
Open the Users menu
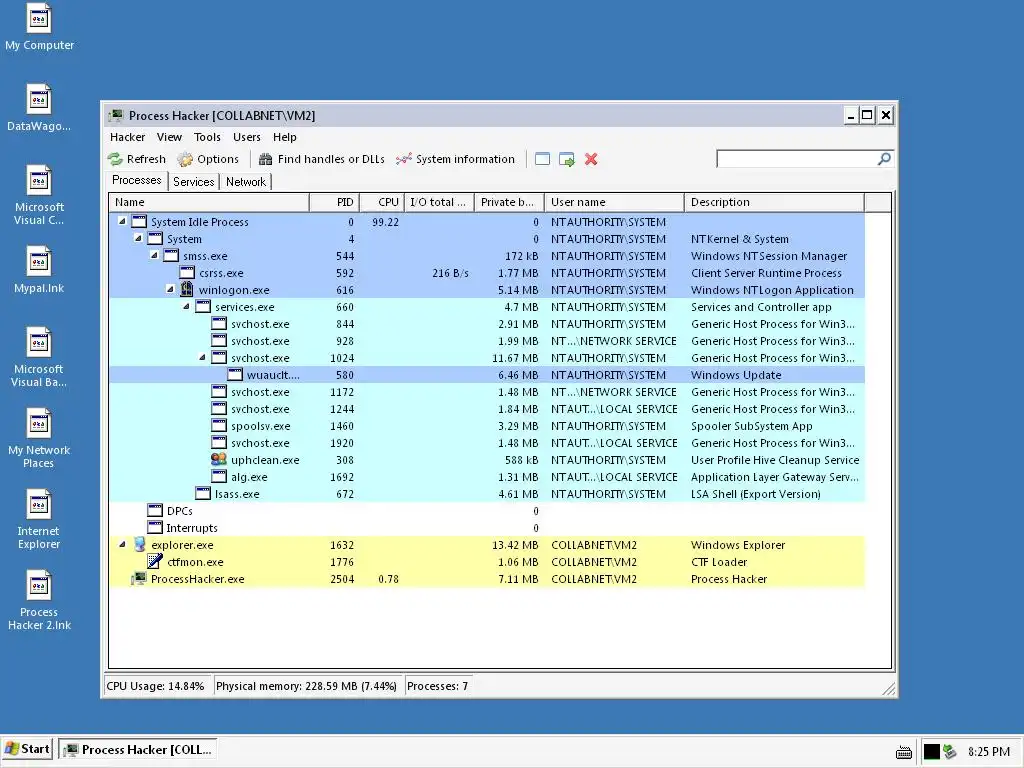(247, 137)
